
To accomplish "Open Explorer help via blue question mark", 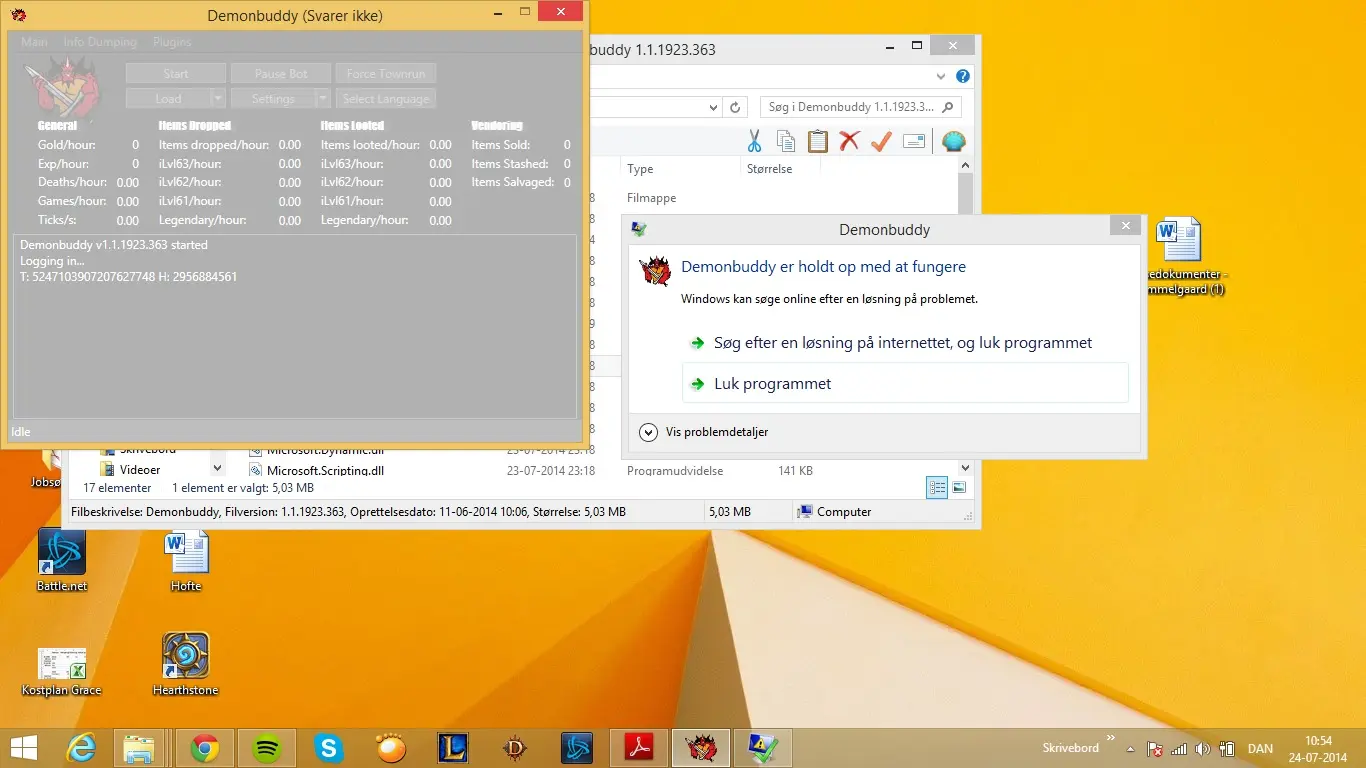I will [x=962, y=76].
